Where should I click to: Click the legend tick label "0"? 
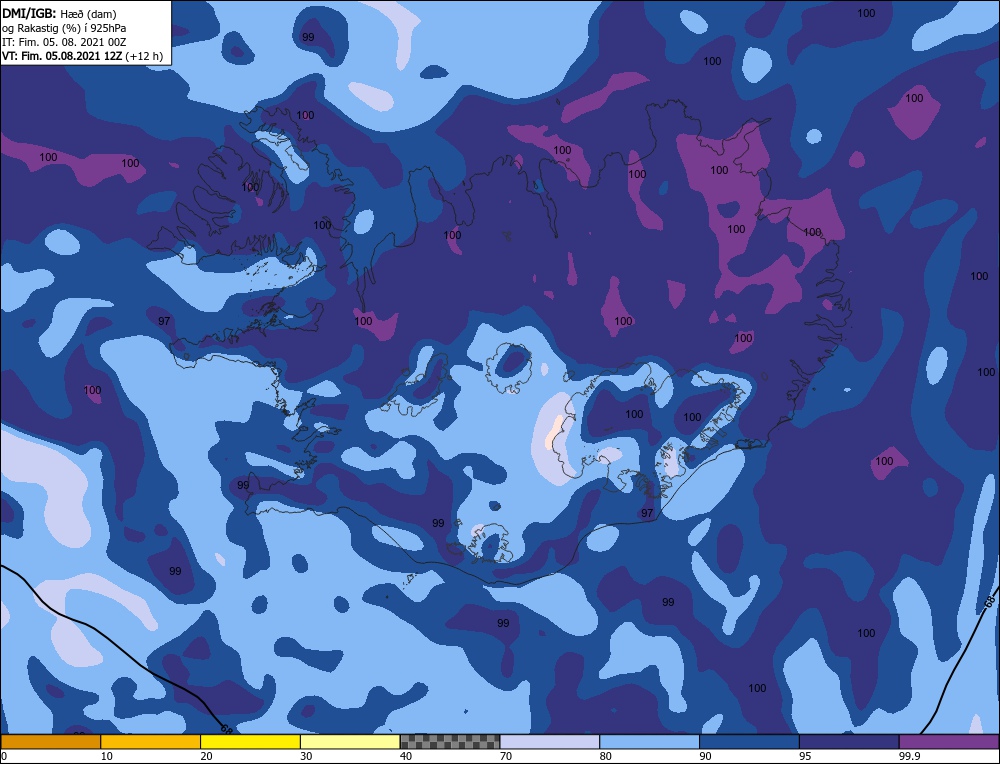(x=4, y=756)
